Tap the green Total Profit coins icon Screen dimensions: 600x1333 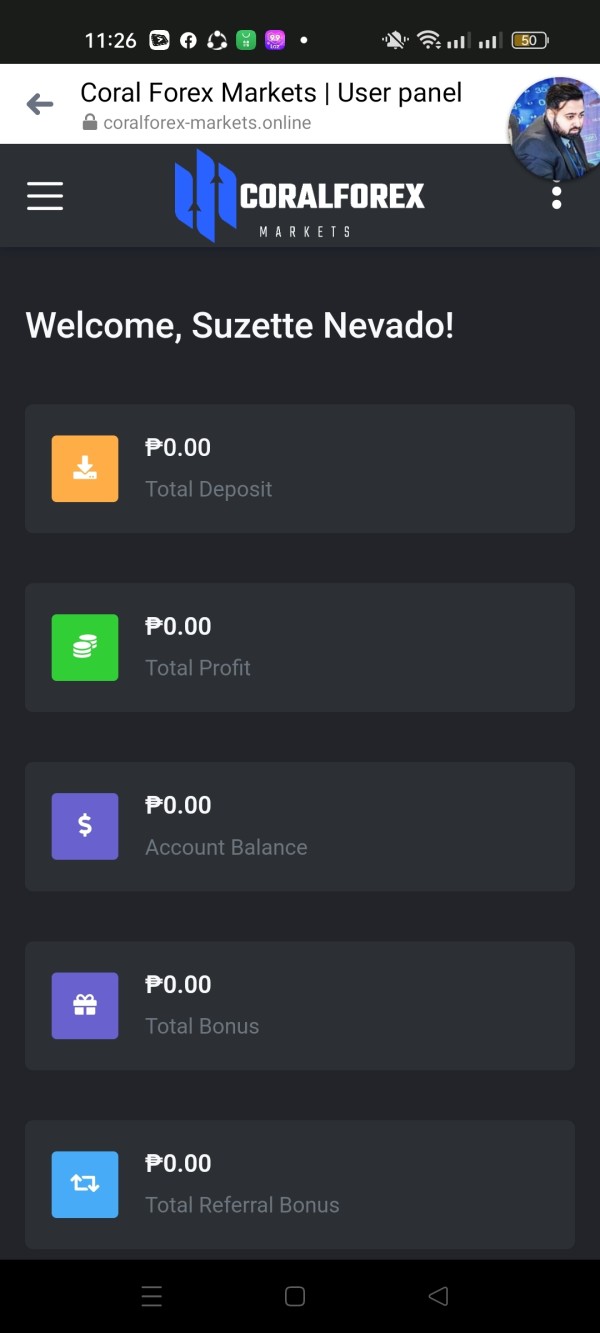(85, 647)
